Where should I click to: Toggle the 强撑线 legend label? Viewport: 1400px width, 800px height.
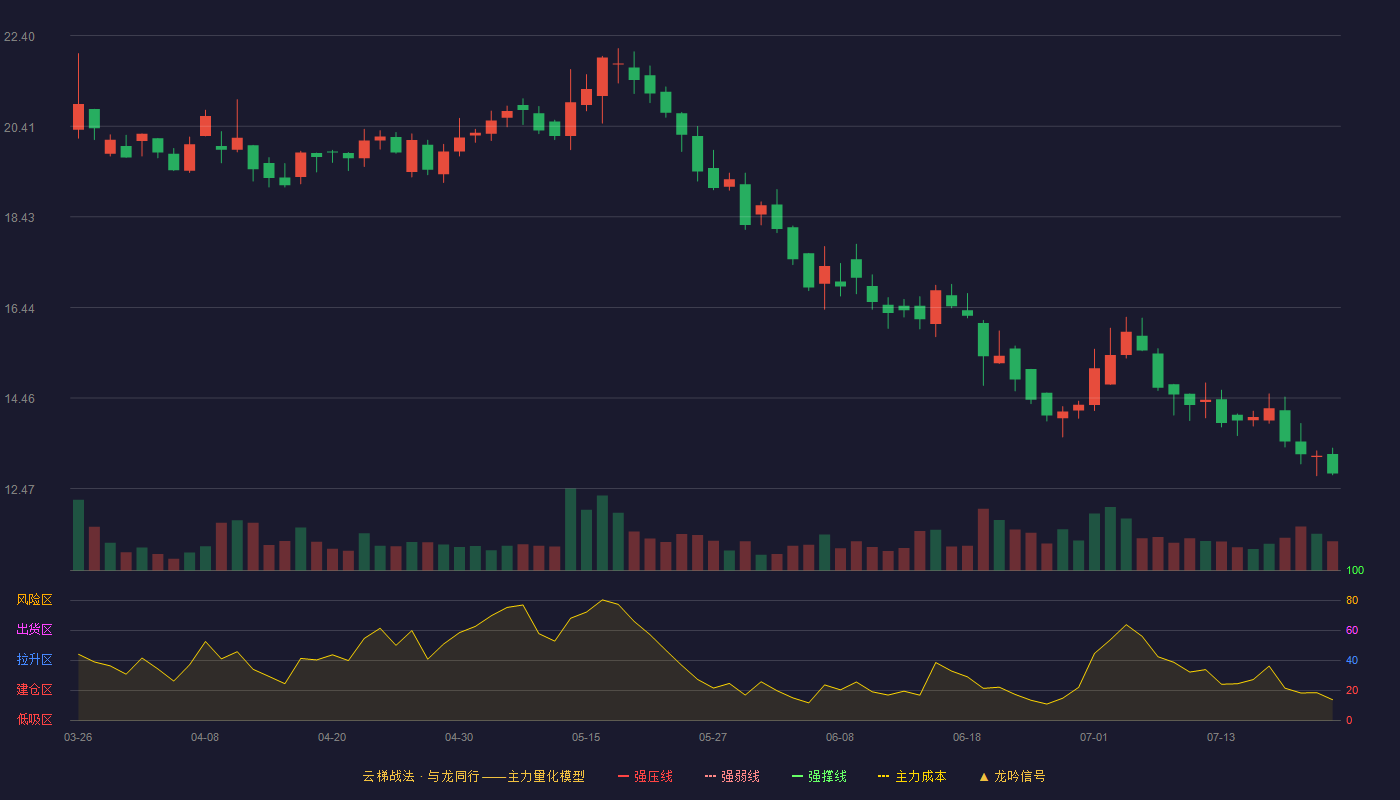[x=828, y=776]
